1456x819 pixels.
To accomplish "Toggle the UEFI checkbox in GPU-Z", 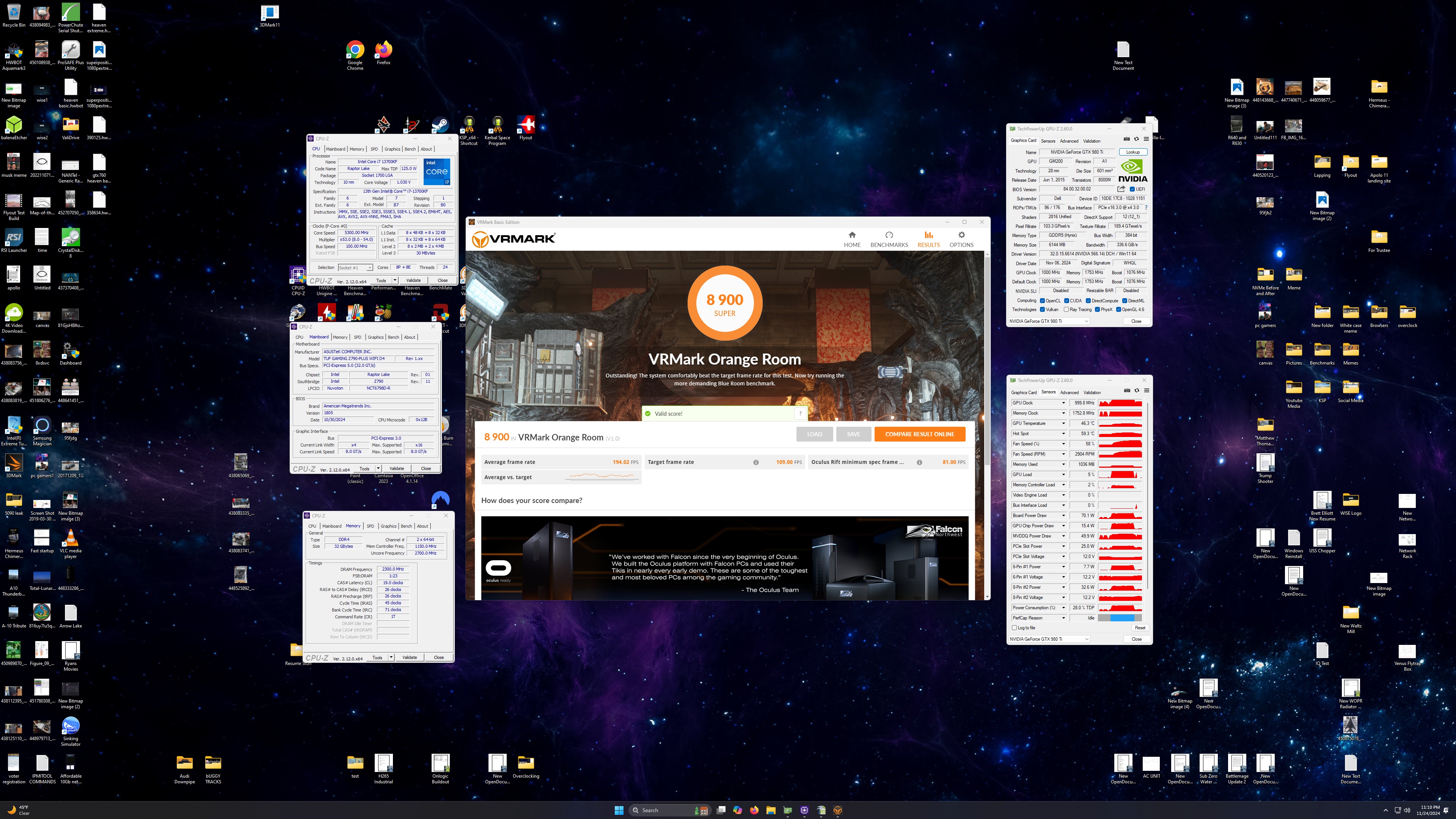I will (1132, 189).
